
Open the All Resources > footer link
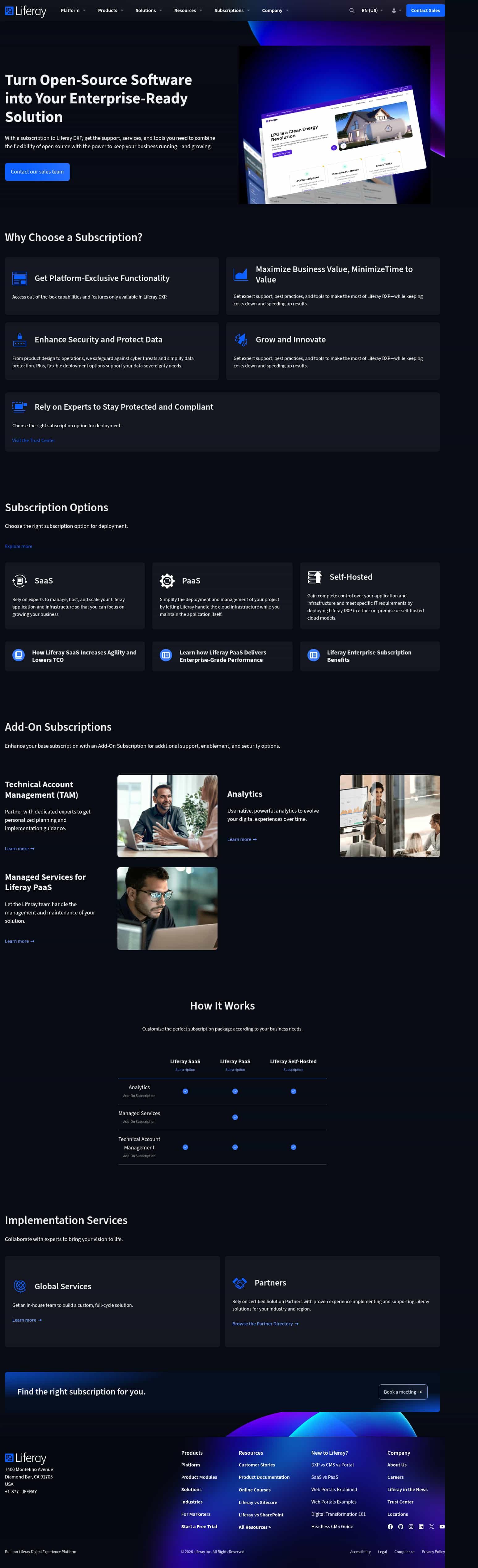tap(255, 1527)
